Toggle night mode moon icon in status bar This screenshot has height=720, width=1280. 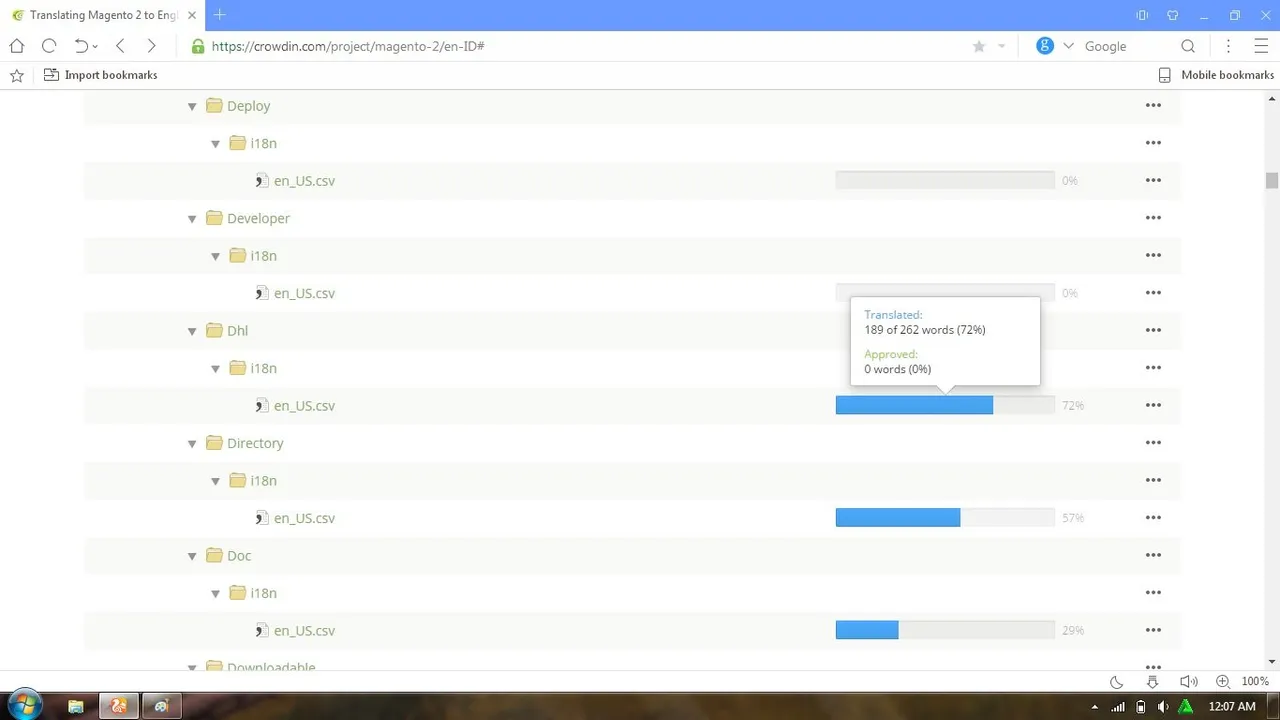1117,682
